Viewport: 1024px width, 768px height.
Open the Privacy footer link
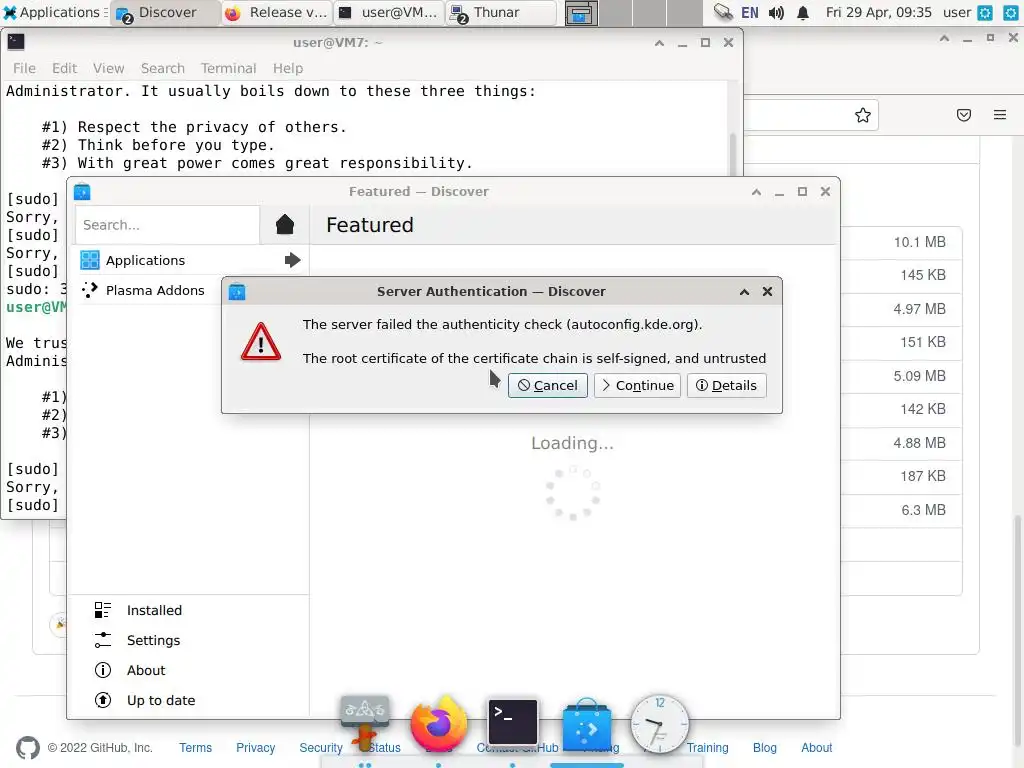pos(255,748)
